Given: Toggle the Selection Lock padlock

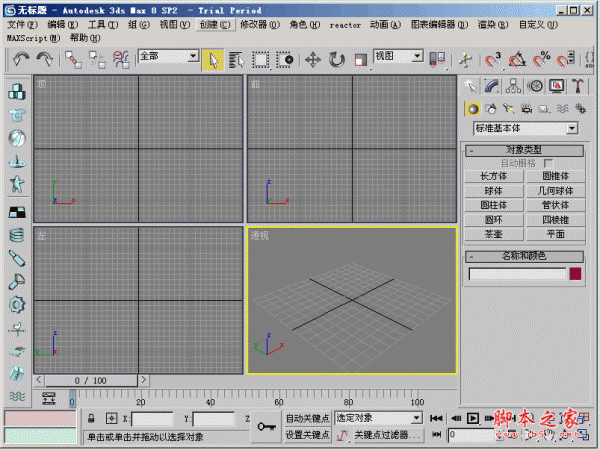Looking at the screenshot, I should click(91, 418).
